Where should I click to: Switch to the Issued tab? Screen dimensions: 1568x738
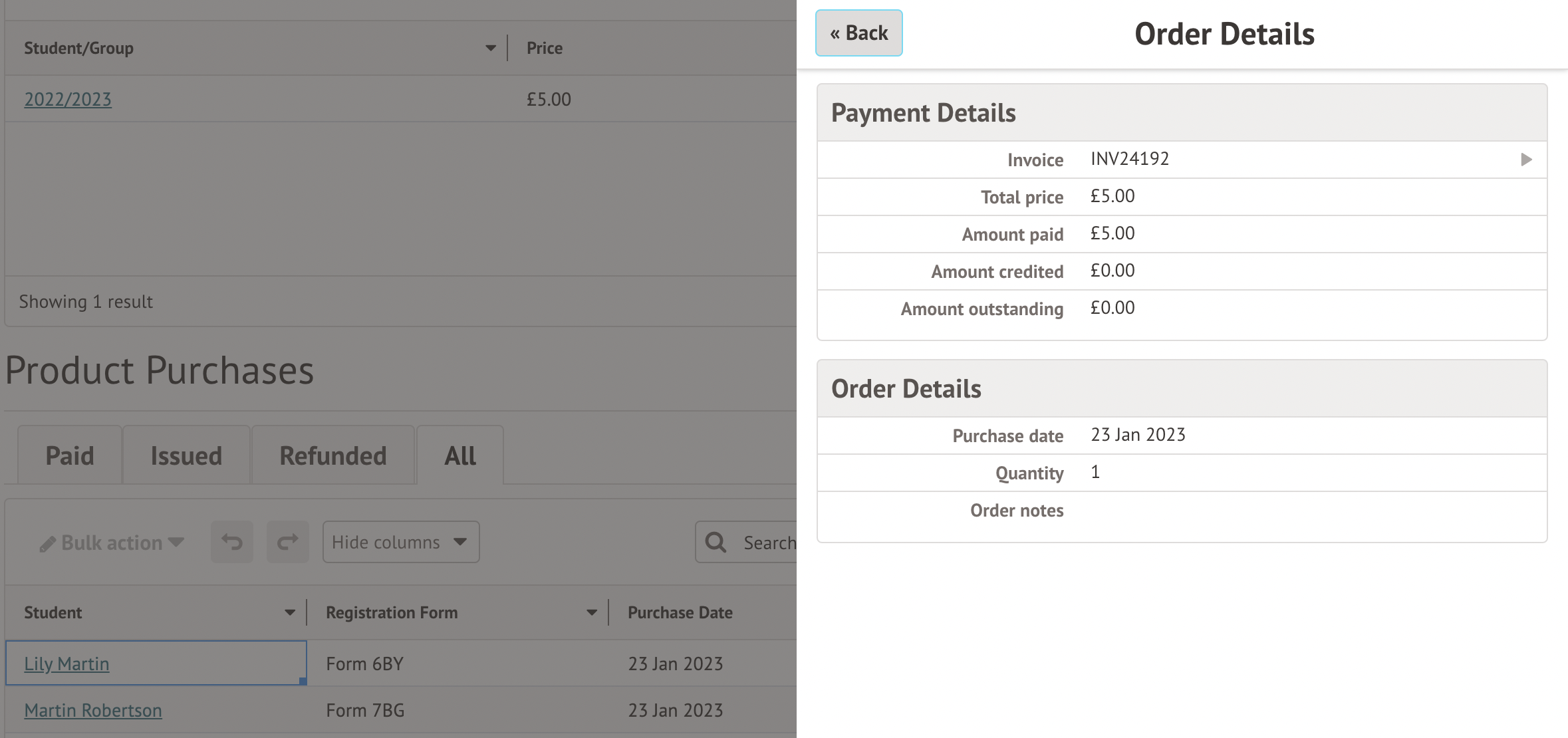[x=186, y=456]
